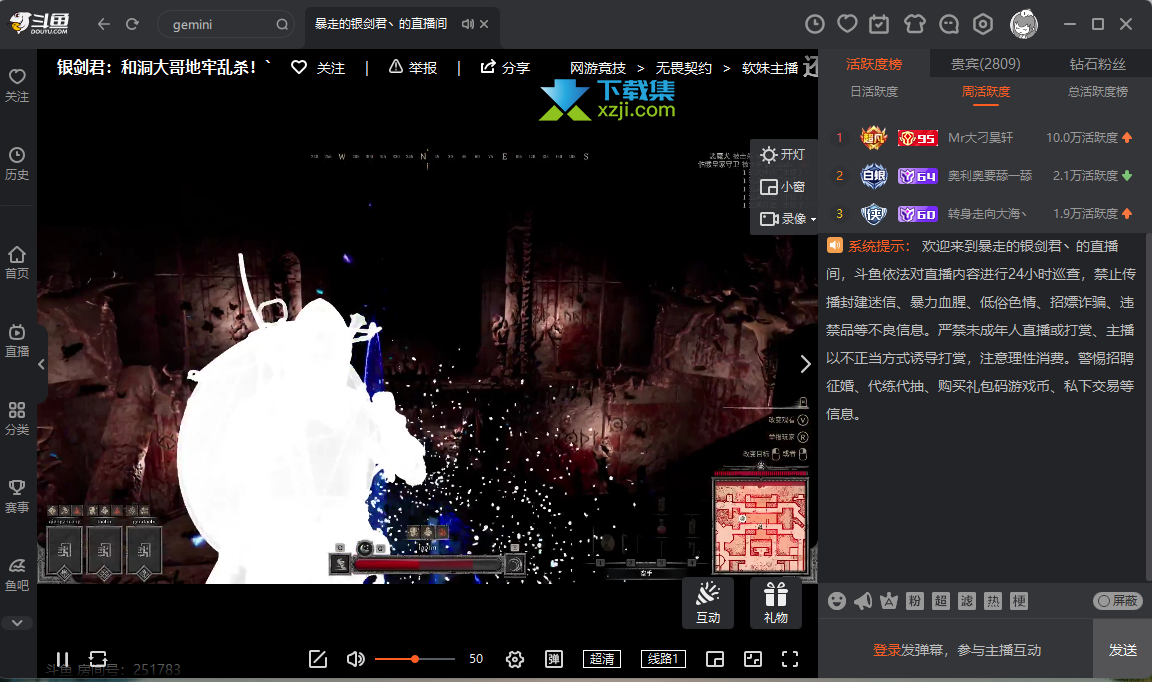Share the stream with 分享
The image size is (1152, 682).
505,68
